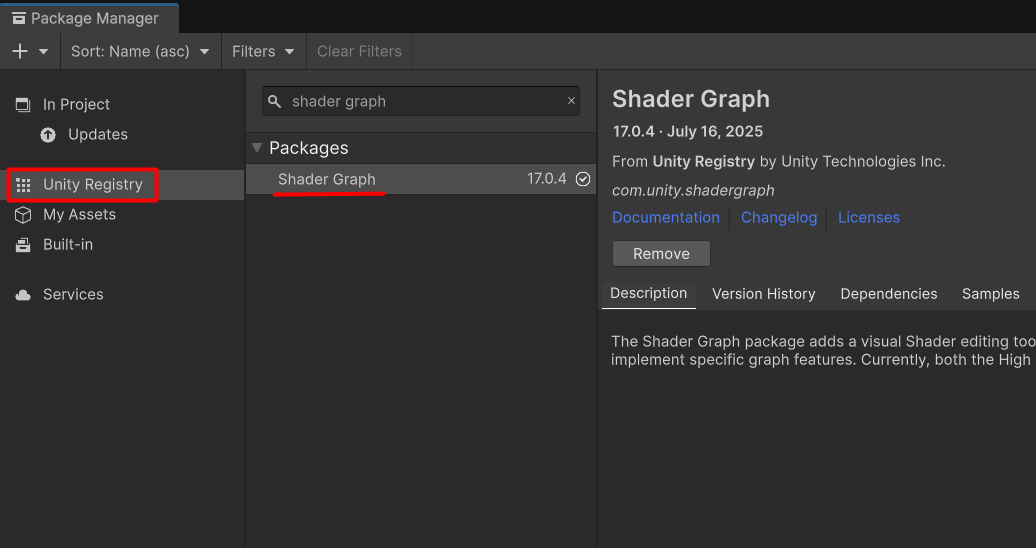The width and height of the screenshot is (1036, 548).
Task: Open the Services sidebar entry
Action: [122, 294]
